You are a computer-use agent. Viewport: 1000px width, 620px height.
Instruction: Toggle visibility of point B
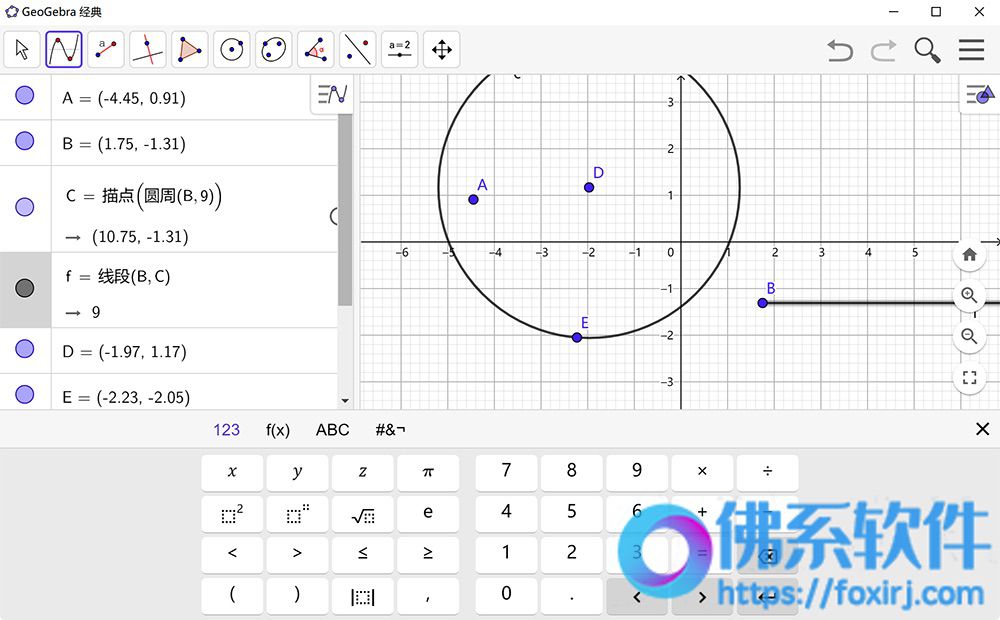(x=25, y=141)
